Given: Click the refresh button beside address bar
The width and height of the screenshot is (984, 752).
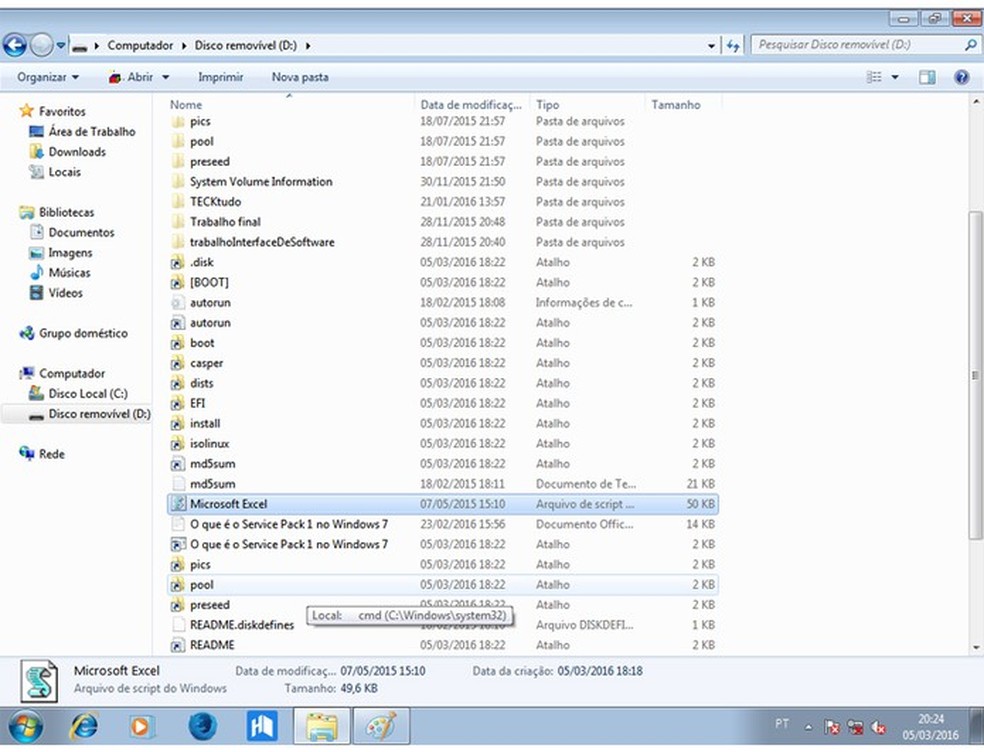Looking at the screenshot, I should pyautogui.click(x=733, y=46).
